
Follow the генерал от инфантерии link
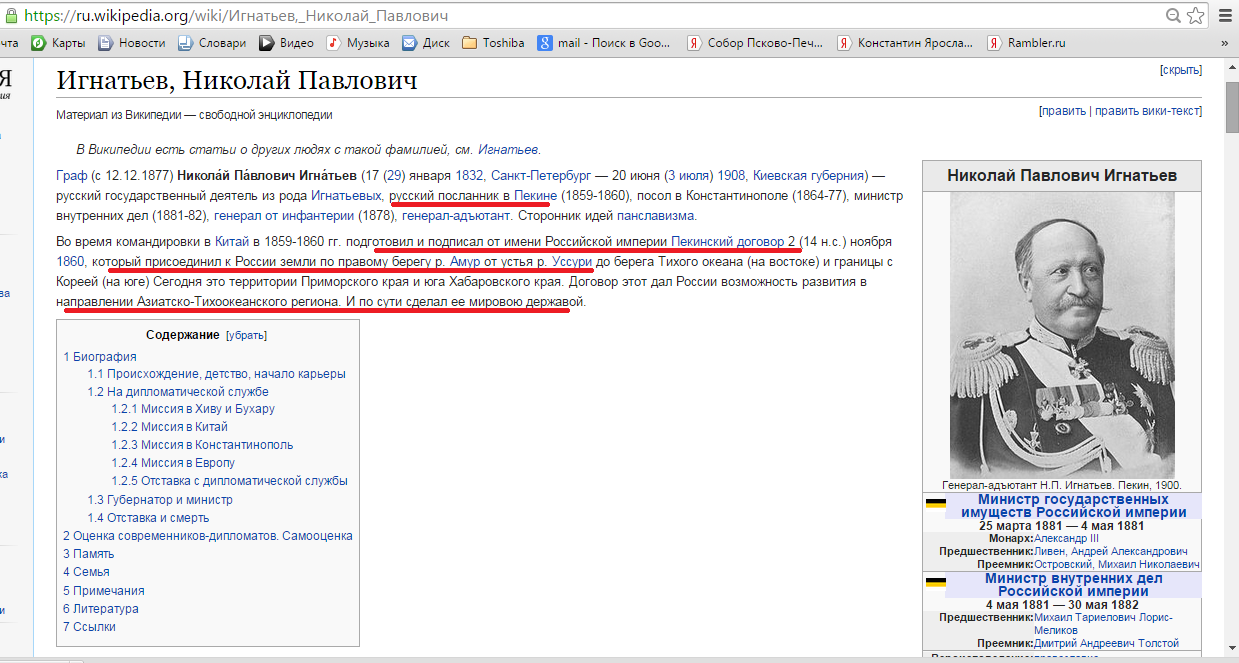[x=284, y=215]
